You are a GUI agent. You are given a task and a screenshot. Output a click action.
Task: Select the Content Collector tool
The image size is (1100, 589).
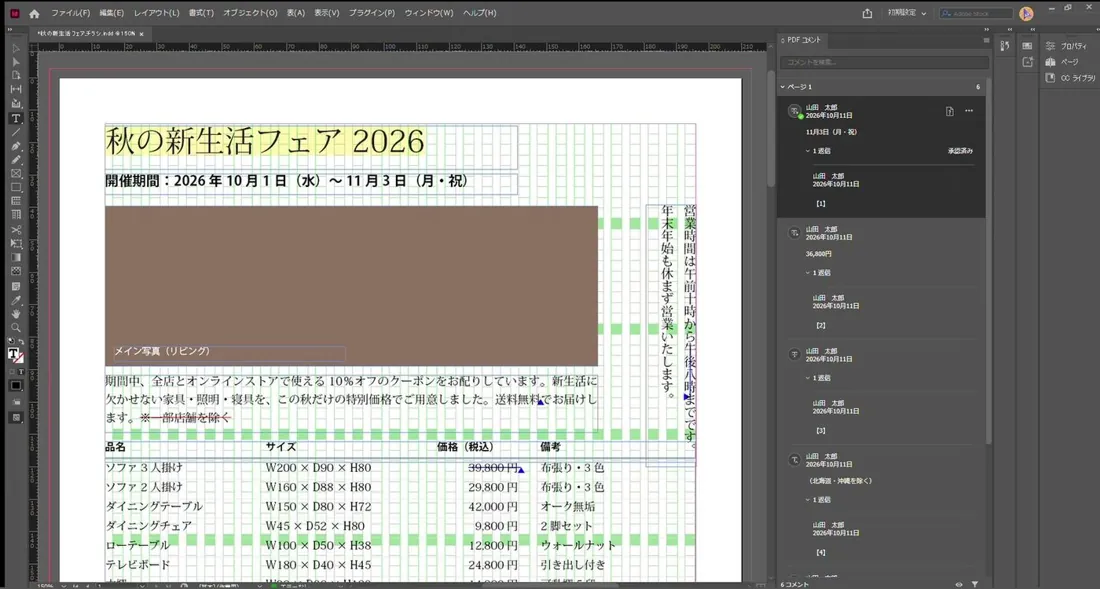(16, 103)
